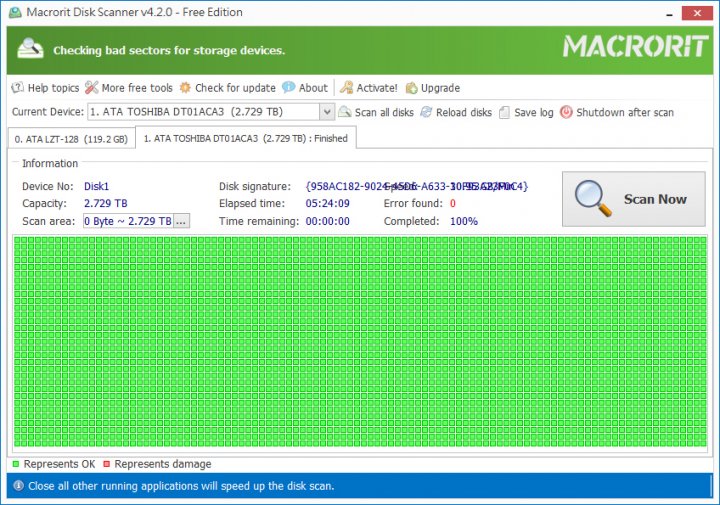Click Shutdown after scan text
The width and height of the screenshot is (720, 505).
(625, 112)
